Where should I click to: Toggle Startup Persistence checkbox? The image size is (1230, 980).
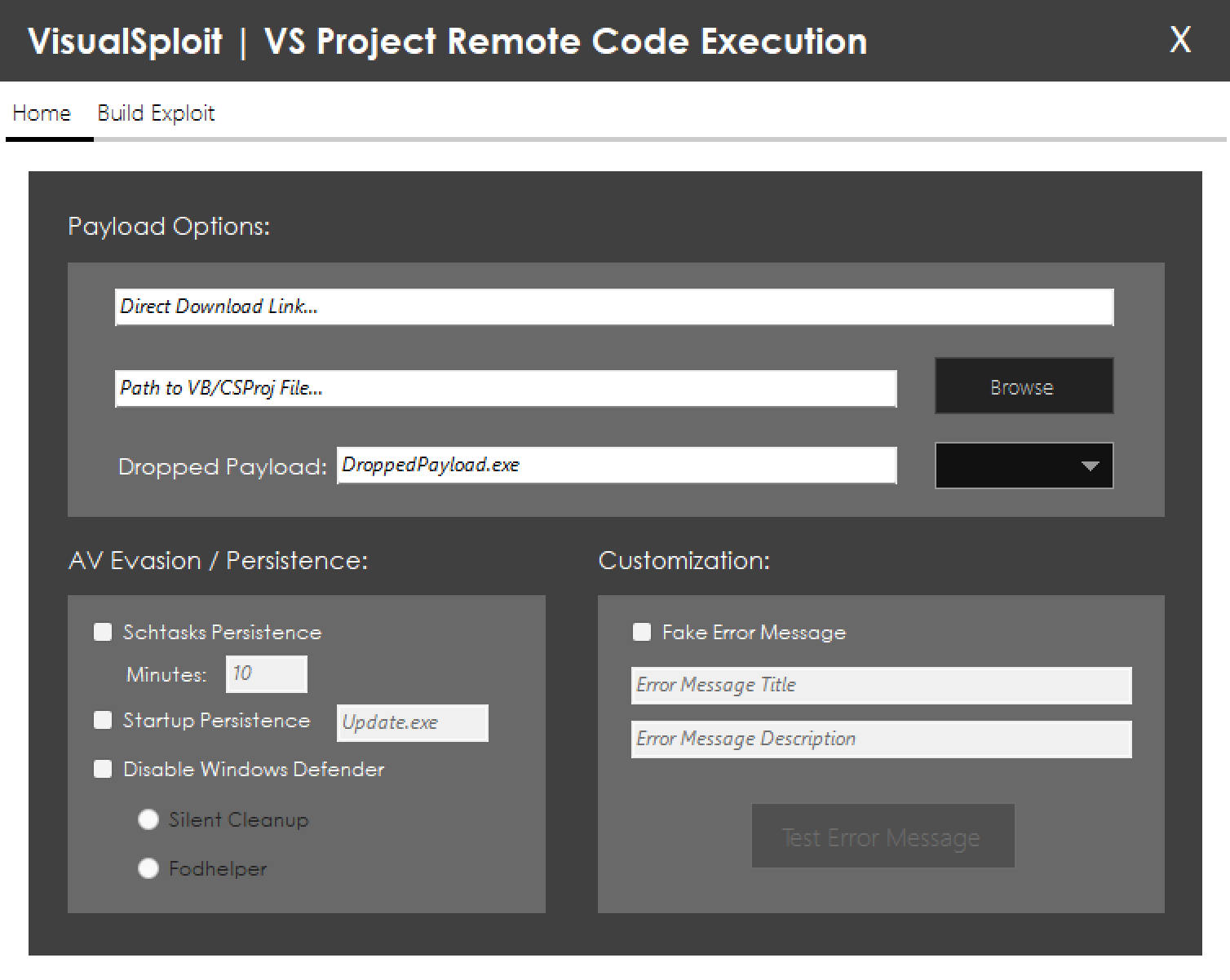coord(103,720)
